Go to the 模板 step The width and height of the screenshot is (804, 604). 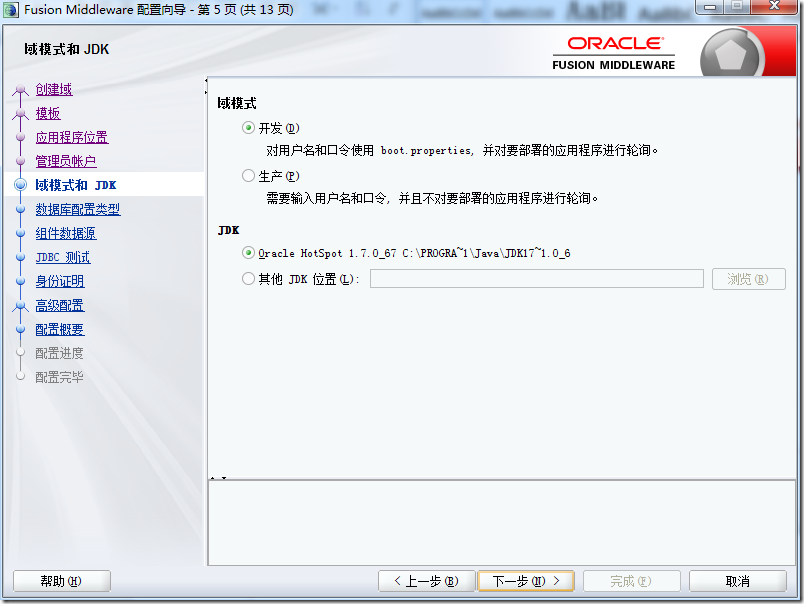click(48, 113)
